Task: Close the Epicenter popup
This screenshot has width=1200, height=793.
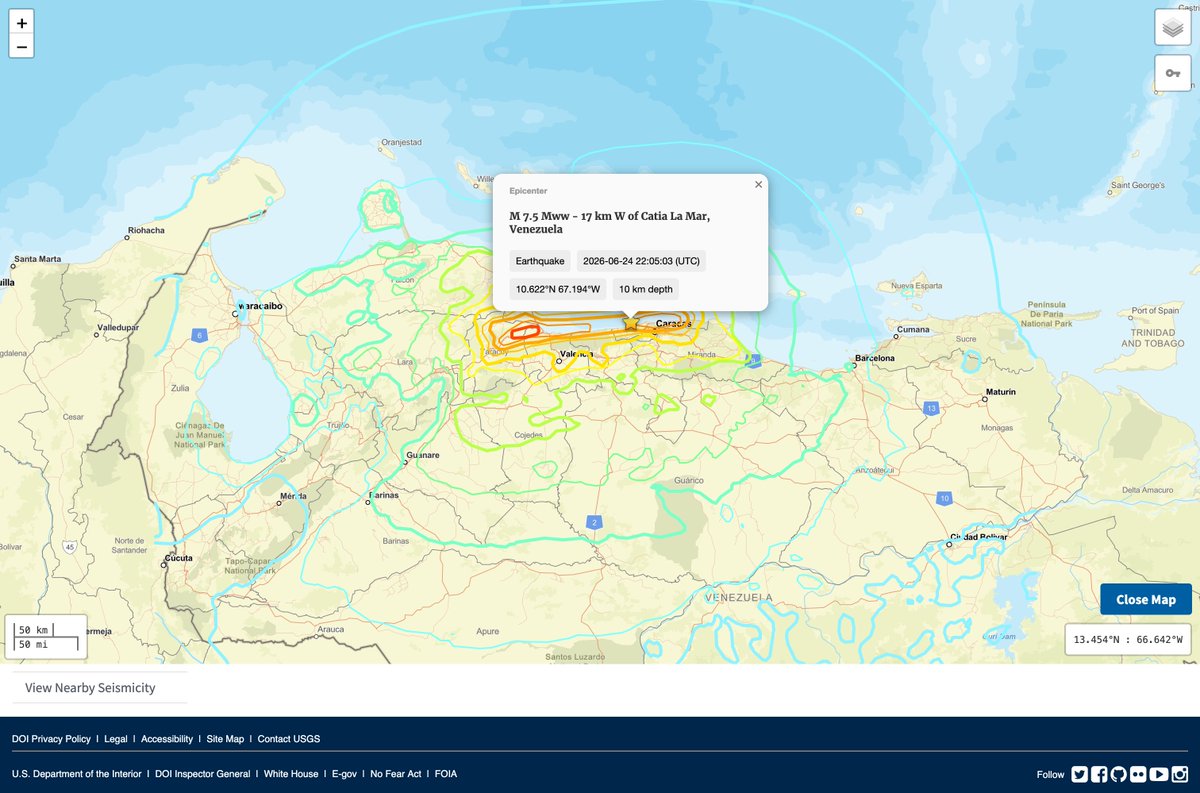Action: (758, 184)
